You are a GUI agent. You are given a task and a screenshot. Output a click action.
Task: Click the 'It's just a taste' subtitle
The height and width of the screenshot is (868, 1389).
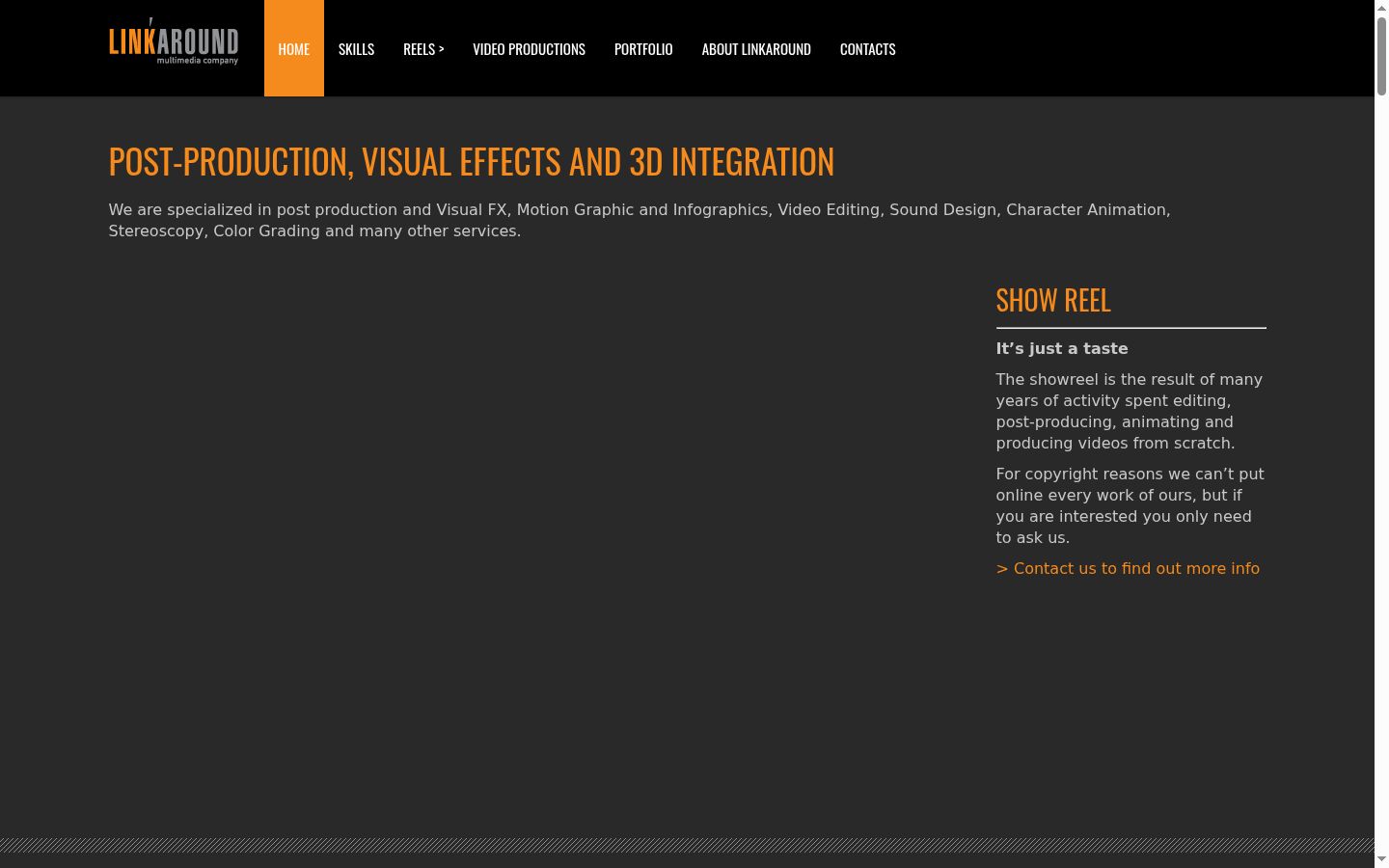tap(1062, 349)
